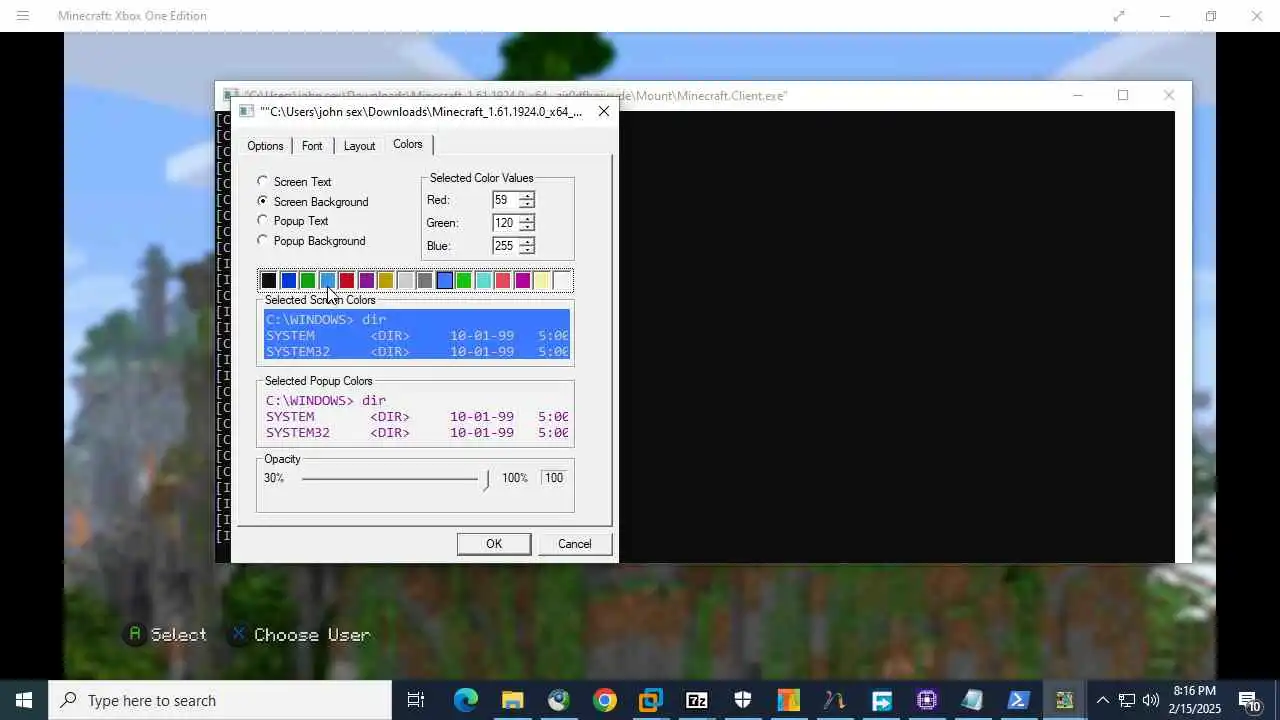Click the taskbar search box

click(x=220, y=700)
